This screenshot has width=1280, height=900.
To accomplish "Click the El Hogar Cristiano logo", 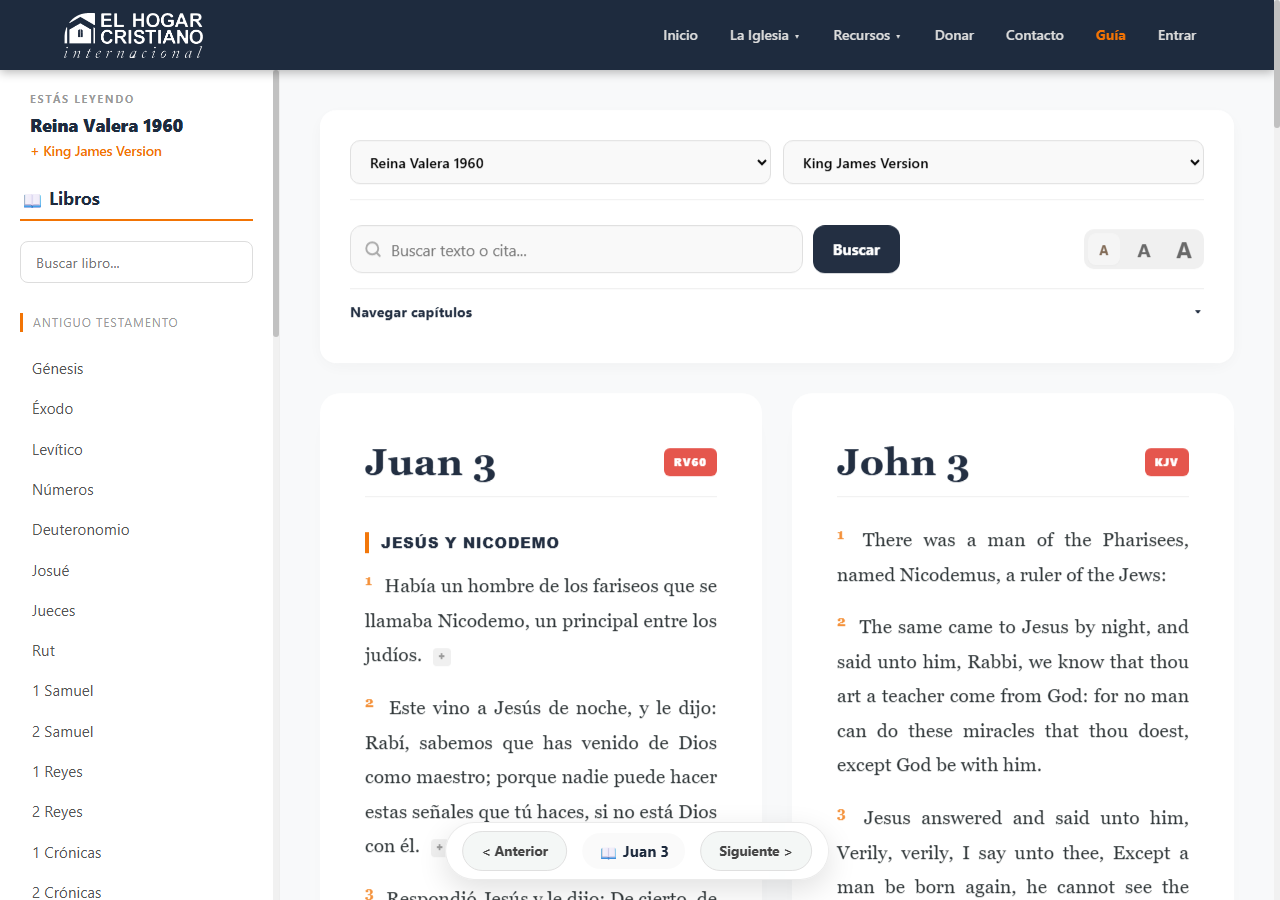I will pos(134,36).
